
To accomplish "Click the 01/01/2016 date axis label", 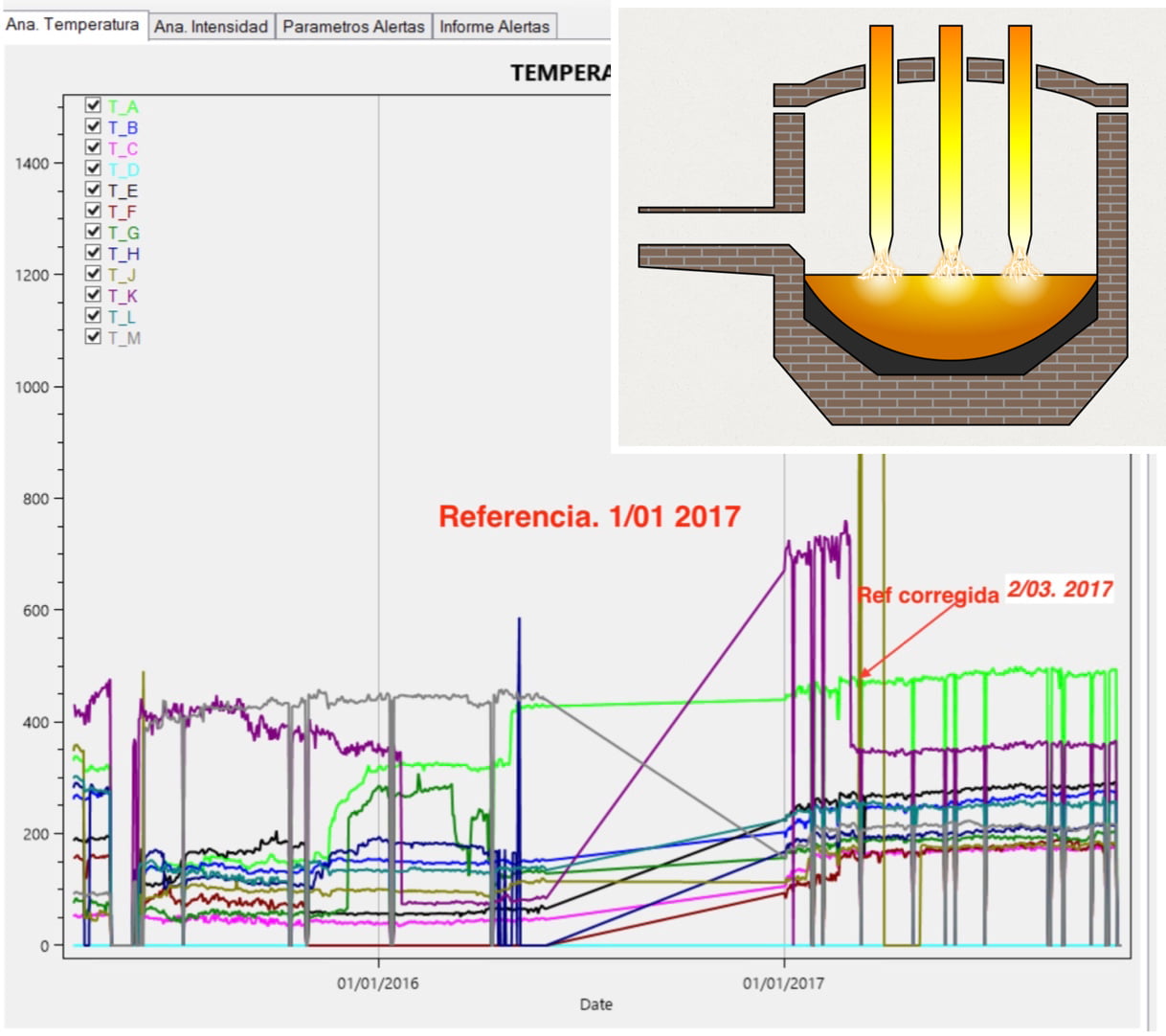I will [378, 983].
